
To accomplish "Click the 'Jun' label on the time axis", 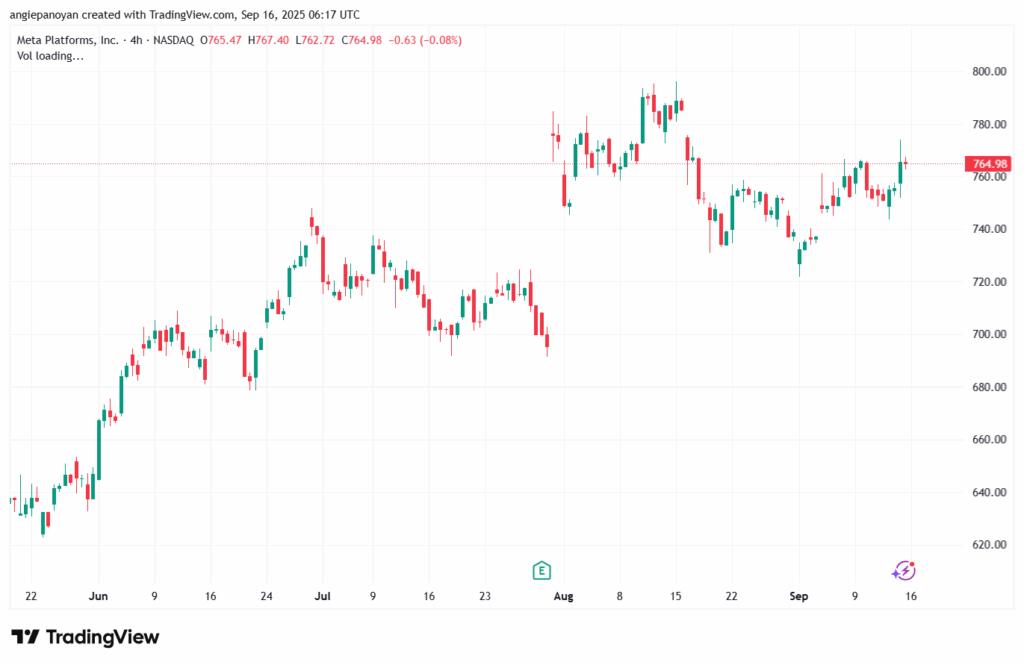I will tap(98, 596).
